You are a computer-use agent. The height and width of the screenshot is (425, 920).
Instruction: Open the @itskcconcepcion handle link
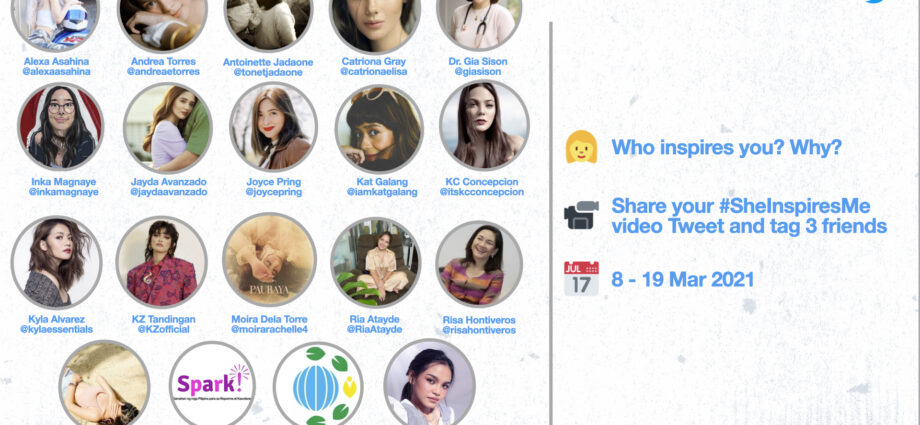click(x=482, y=192)
